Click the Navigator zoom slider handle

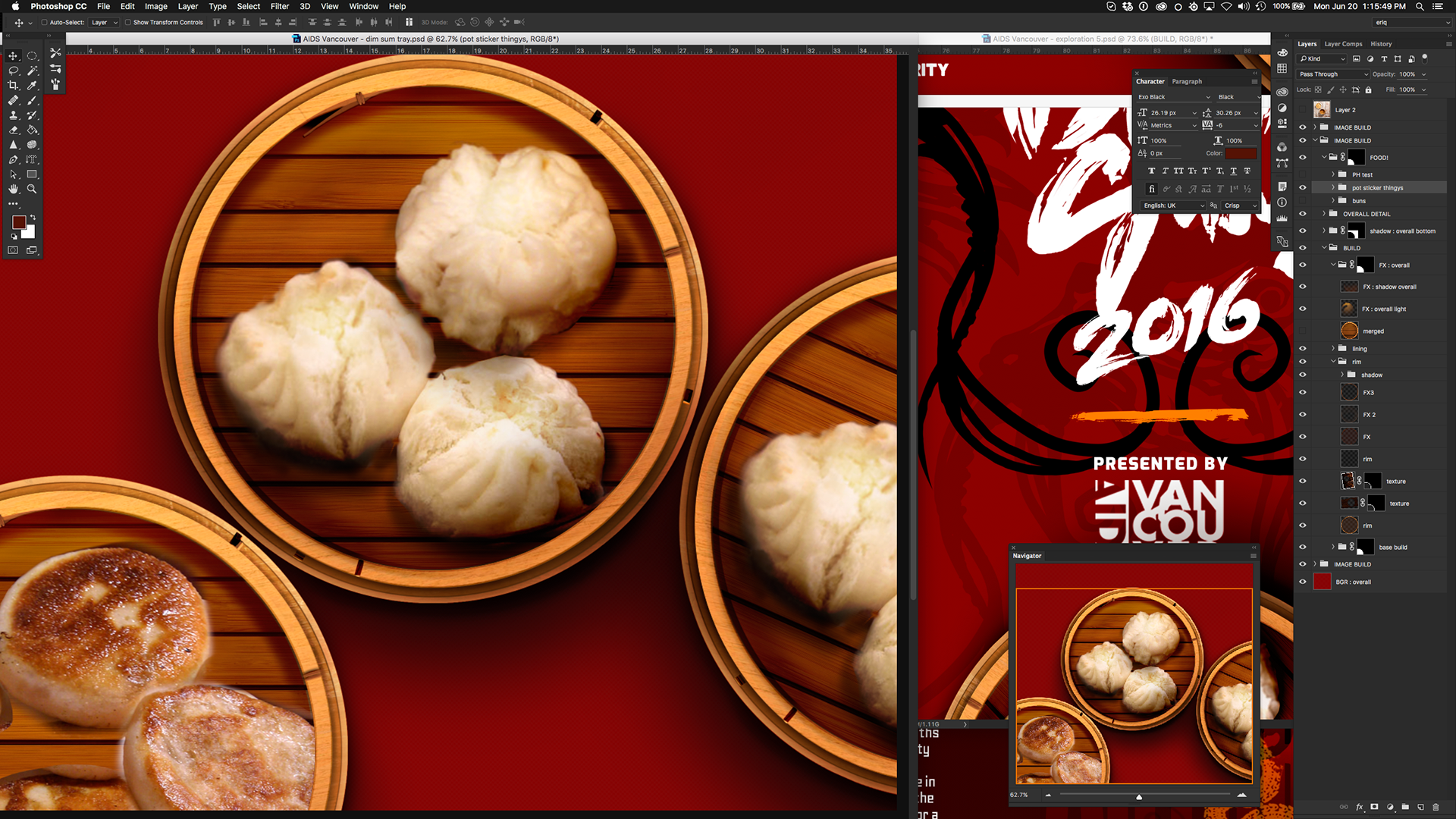click(1139, 796)
